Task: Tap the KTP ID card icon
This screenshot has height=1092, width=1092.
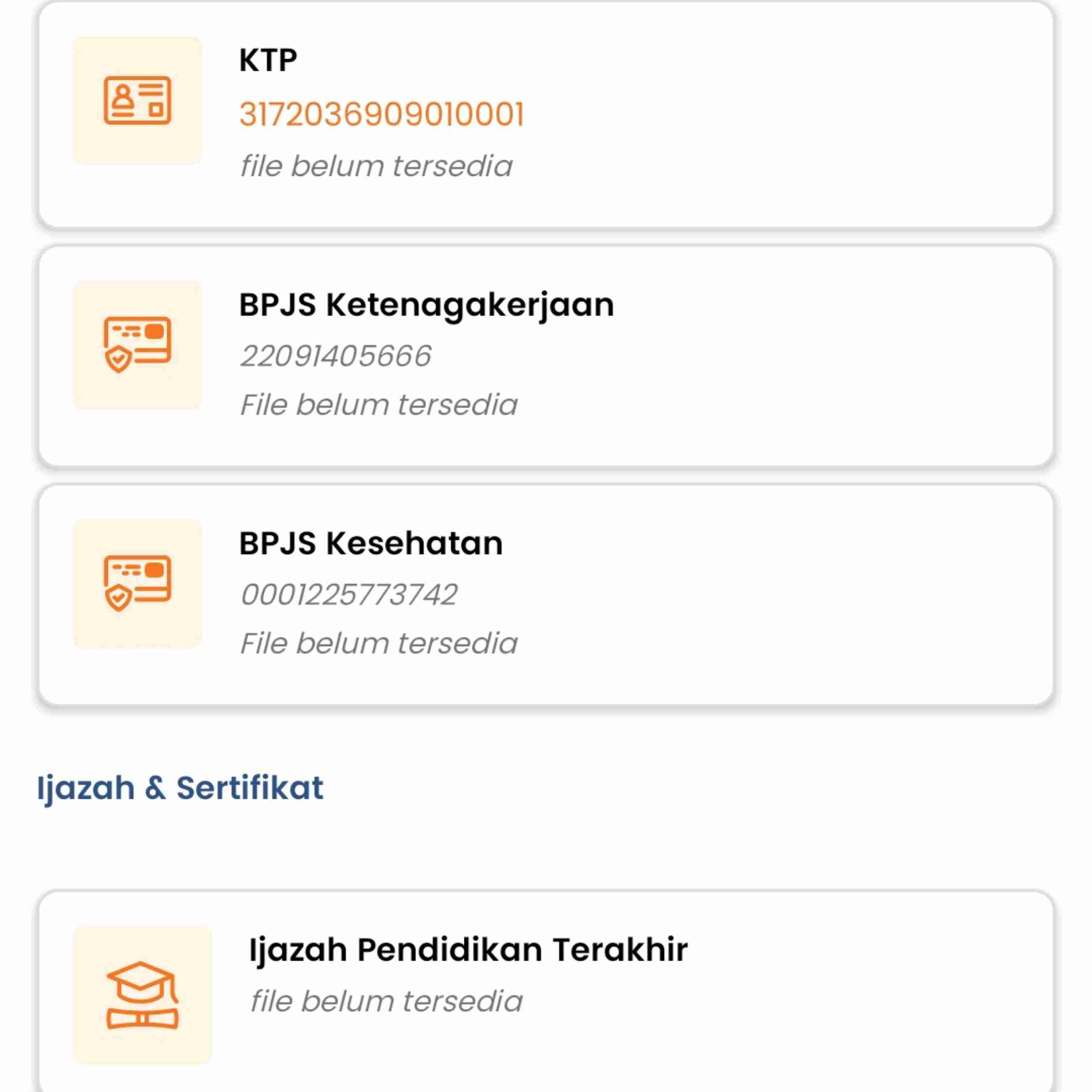Action: pyautogui.click(x=137, y=101)
